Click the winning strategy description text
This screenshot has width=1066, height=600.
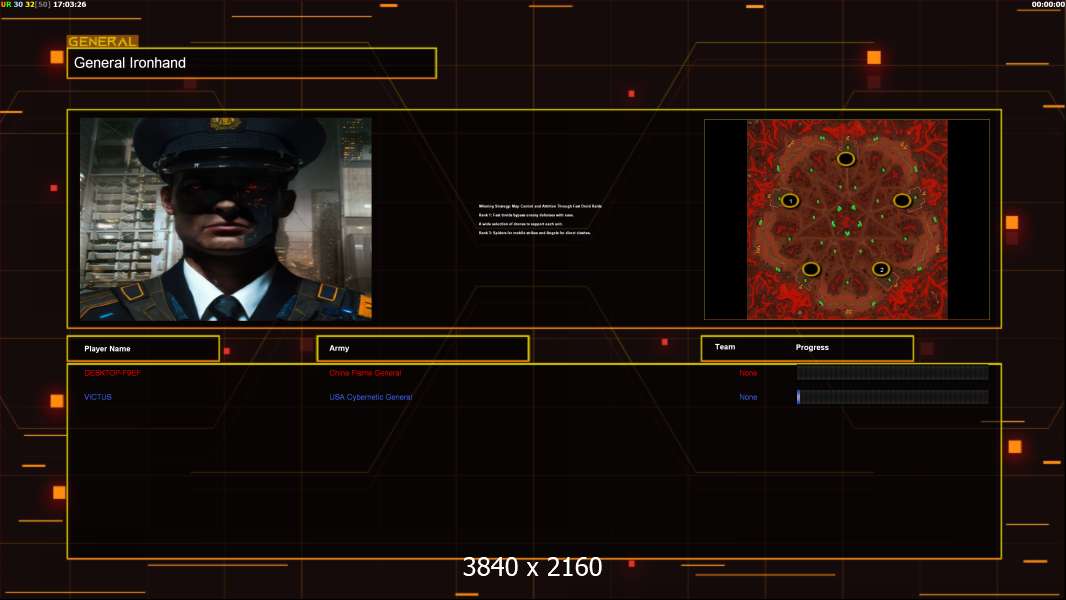pos(540,219)
